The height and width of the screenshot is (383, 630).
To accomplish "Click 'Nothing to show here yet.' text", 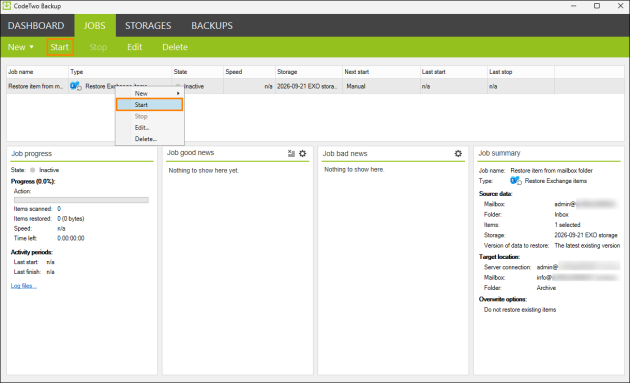I will pos(204,170).
